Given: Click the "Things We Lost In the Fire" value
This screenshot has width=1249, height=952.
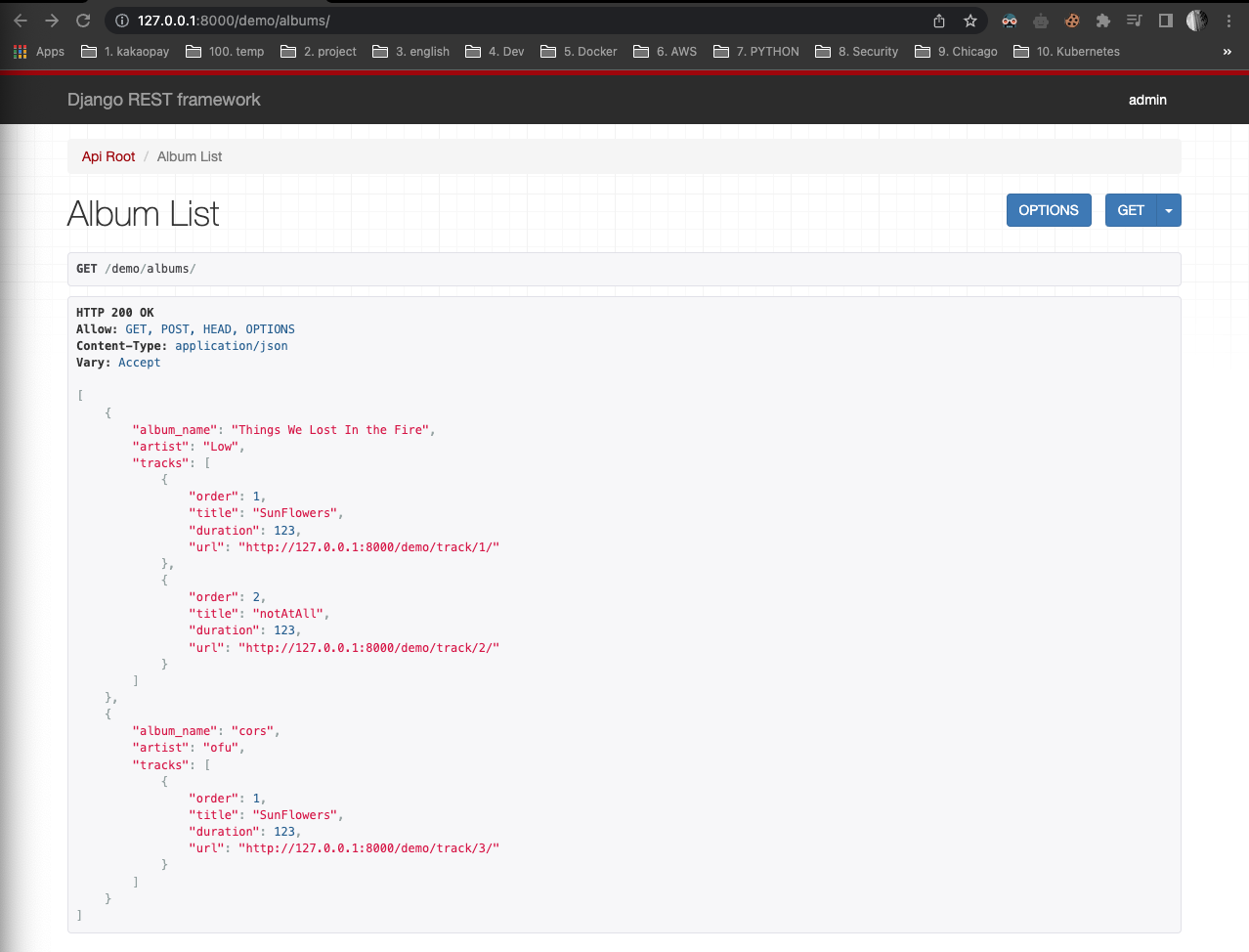Looking at the screenshot, I should [x=330, y=430].
